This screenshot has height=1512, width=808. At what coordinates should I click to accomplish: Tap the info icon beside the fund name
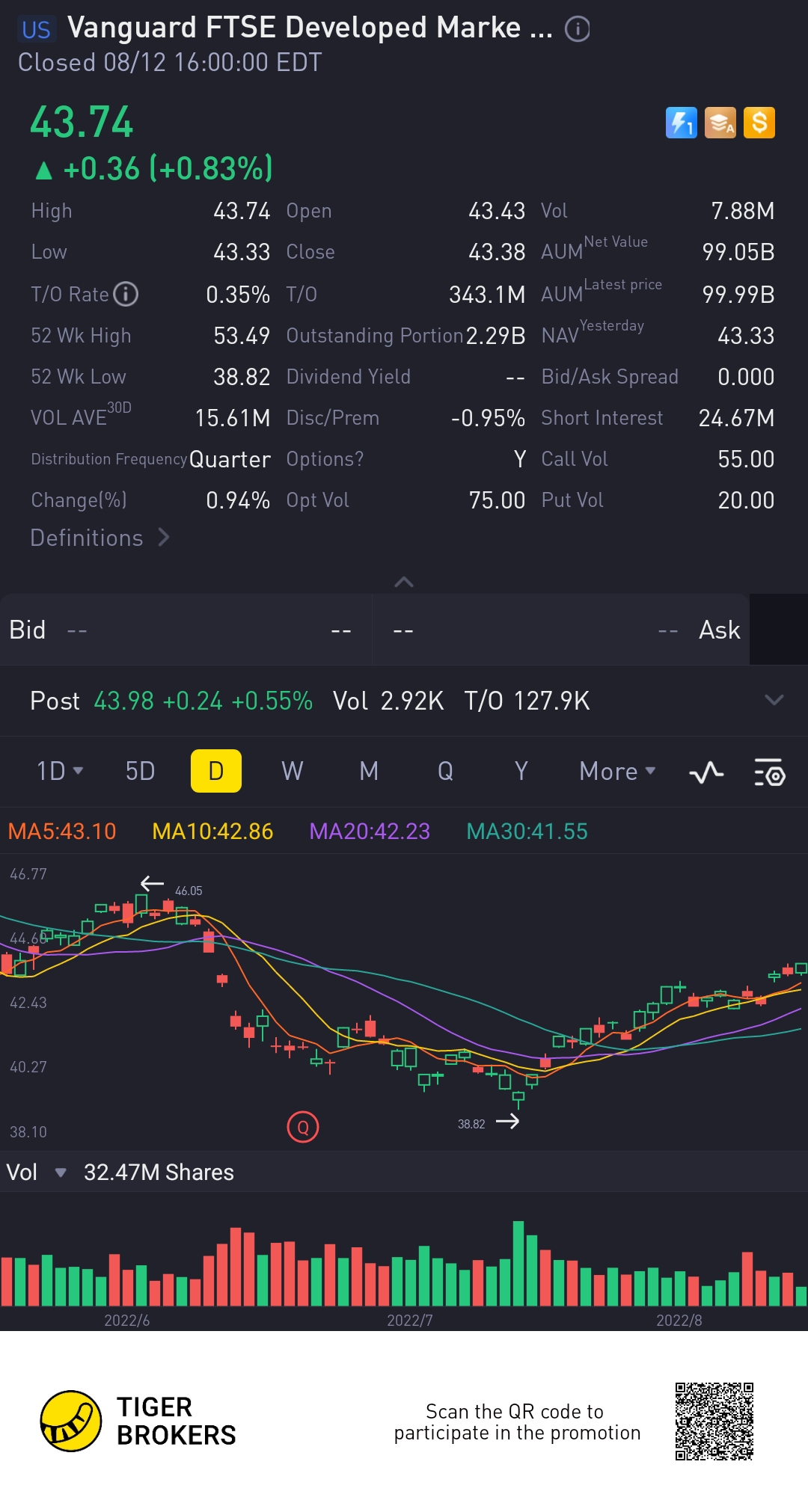point(577,29)
